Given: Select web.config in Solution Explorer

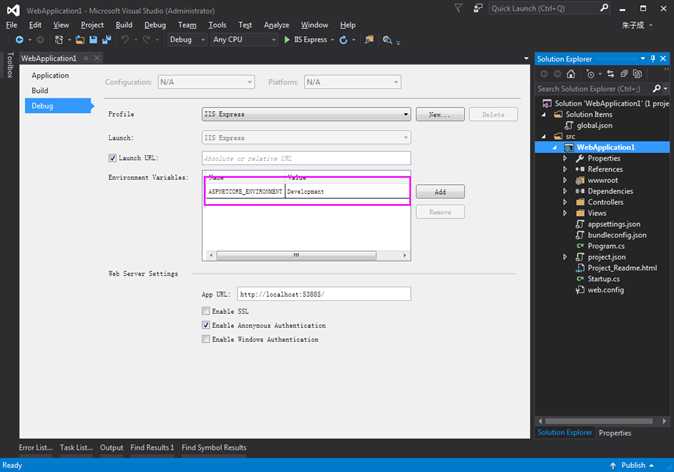Looking at the screenshot, I should coord(605,290).
